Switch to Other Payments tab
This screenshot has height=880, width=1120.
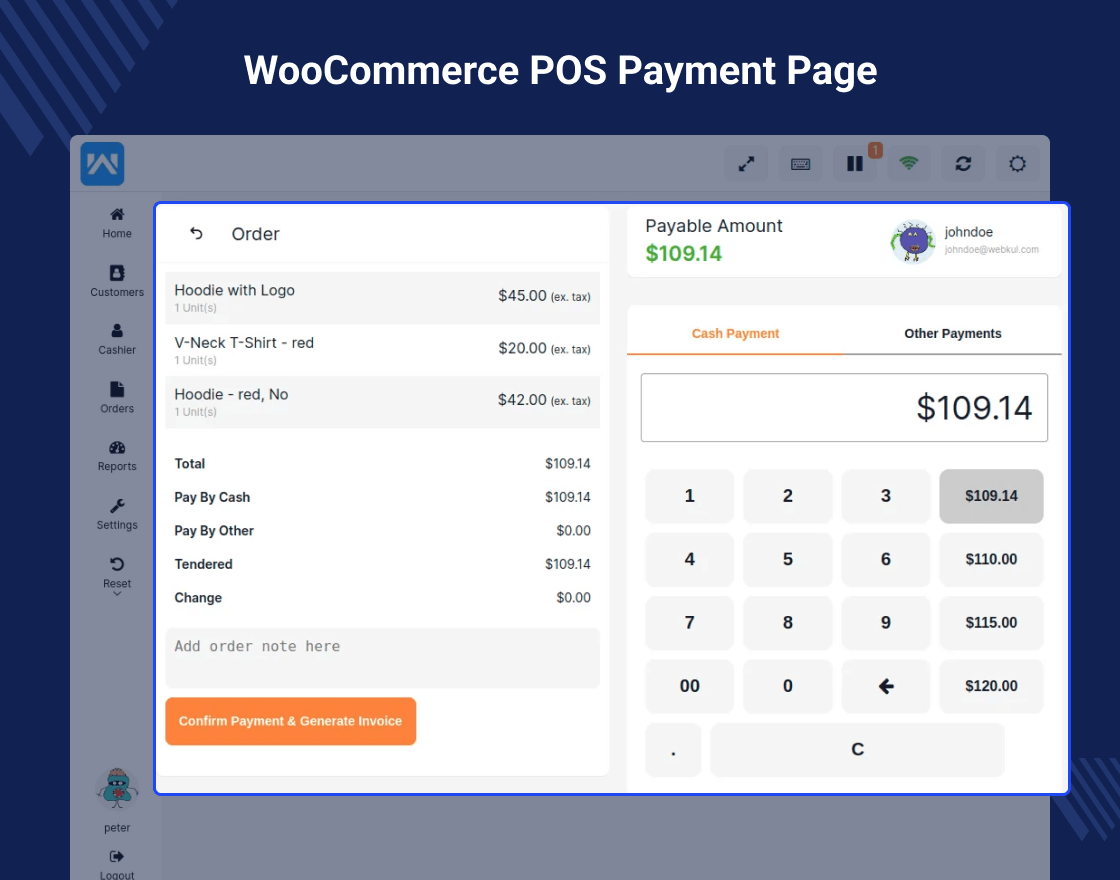(x=952, y=333)
